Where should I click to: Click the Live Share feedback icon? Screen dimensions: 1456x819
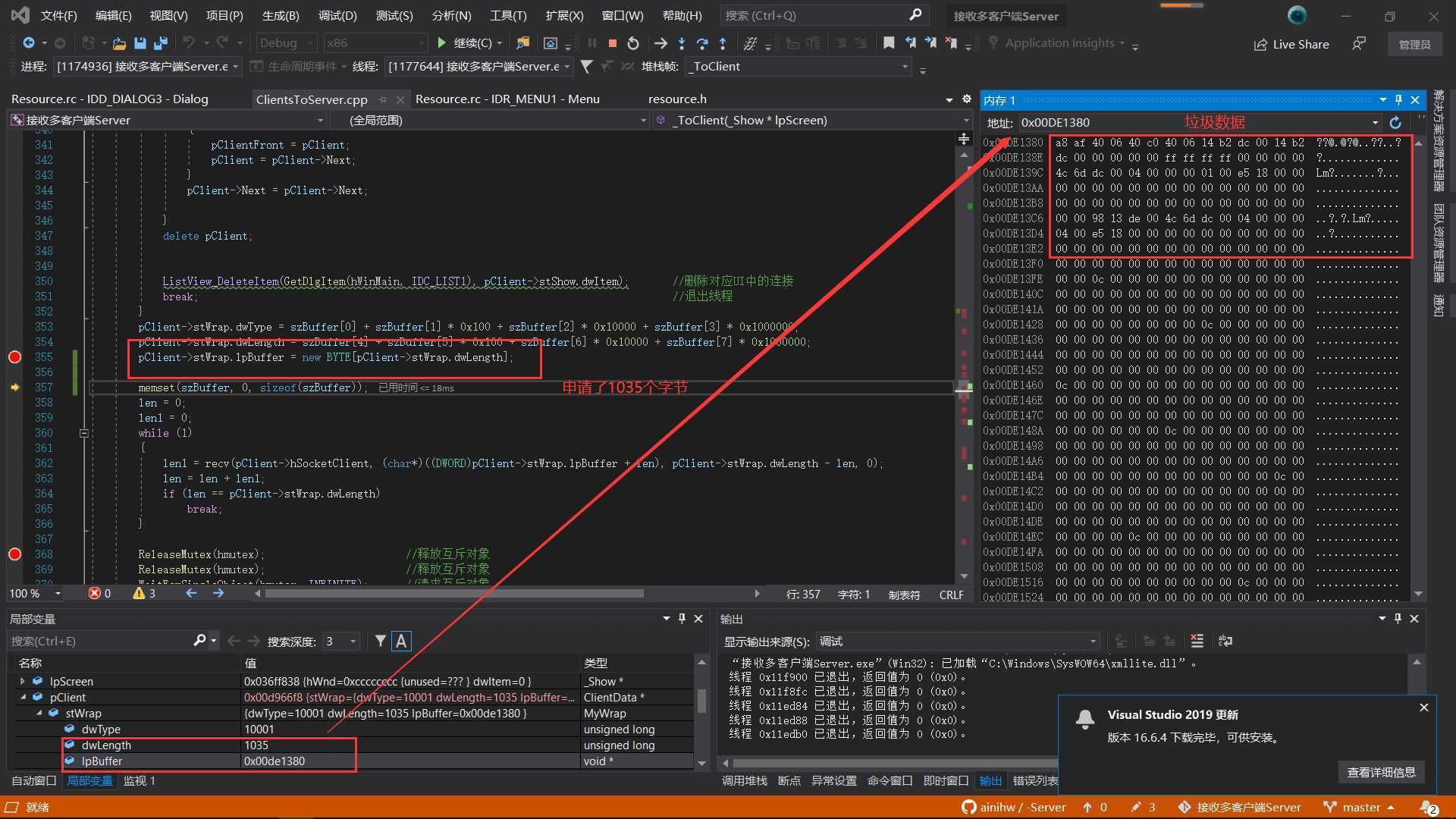tap(1359, 44)
